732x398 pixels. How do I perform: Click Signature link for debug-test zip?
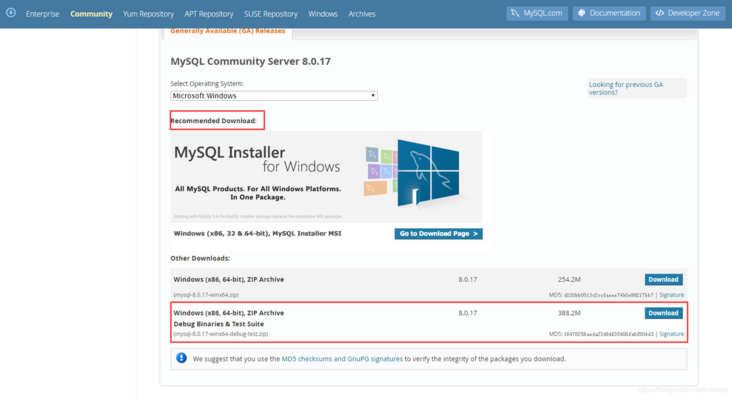coord(671,334)
